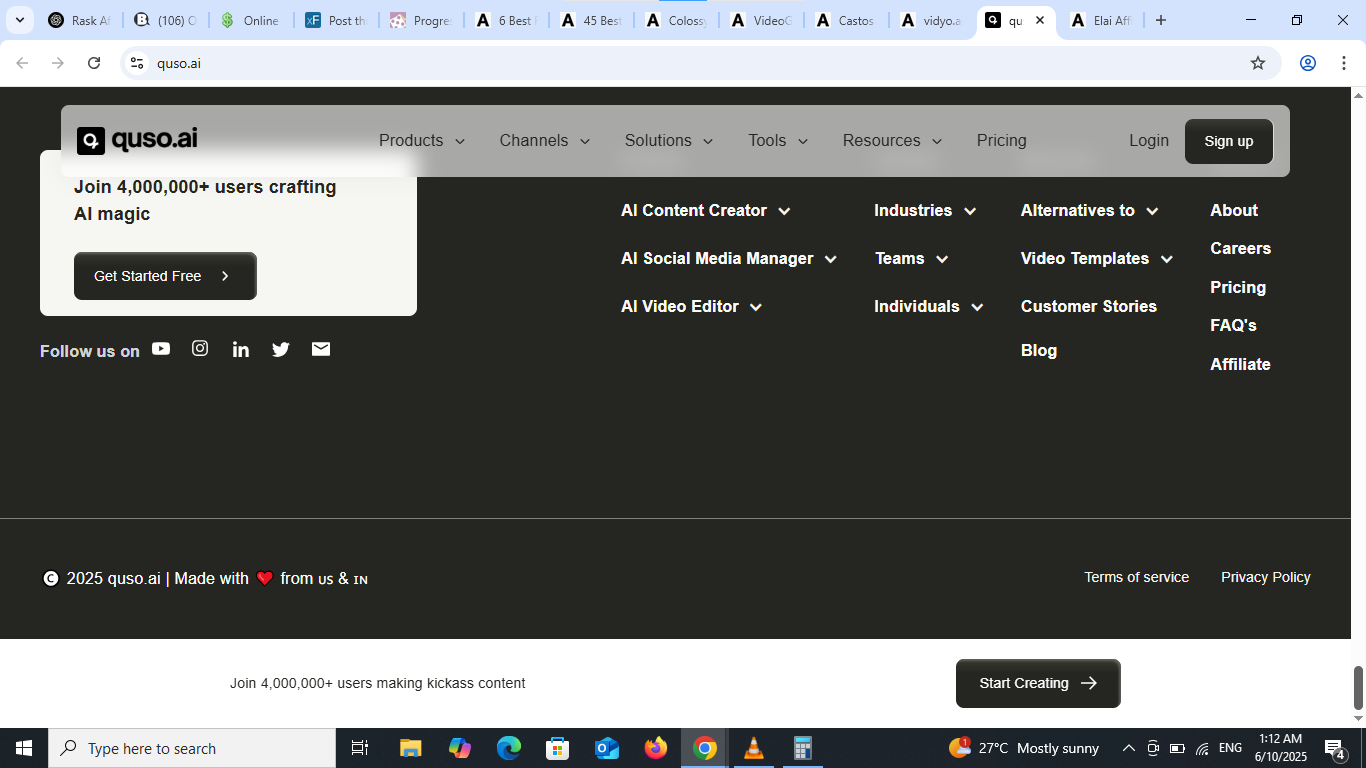
Task: Reload the page
Action: click(94, 63)
